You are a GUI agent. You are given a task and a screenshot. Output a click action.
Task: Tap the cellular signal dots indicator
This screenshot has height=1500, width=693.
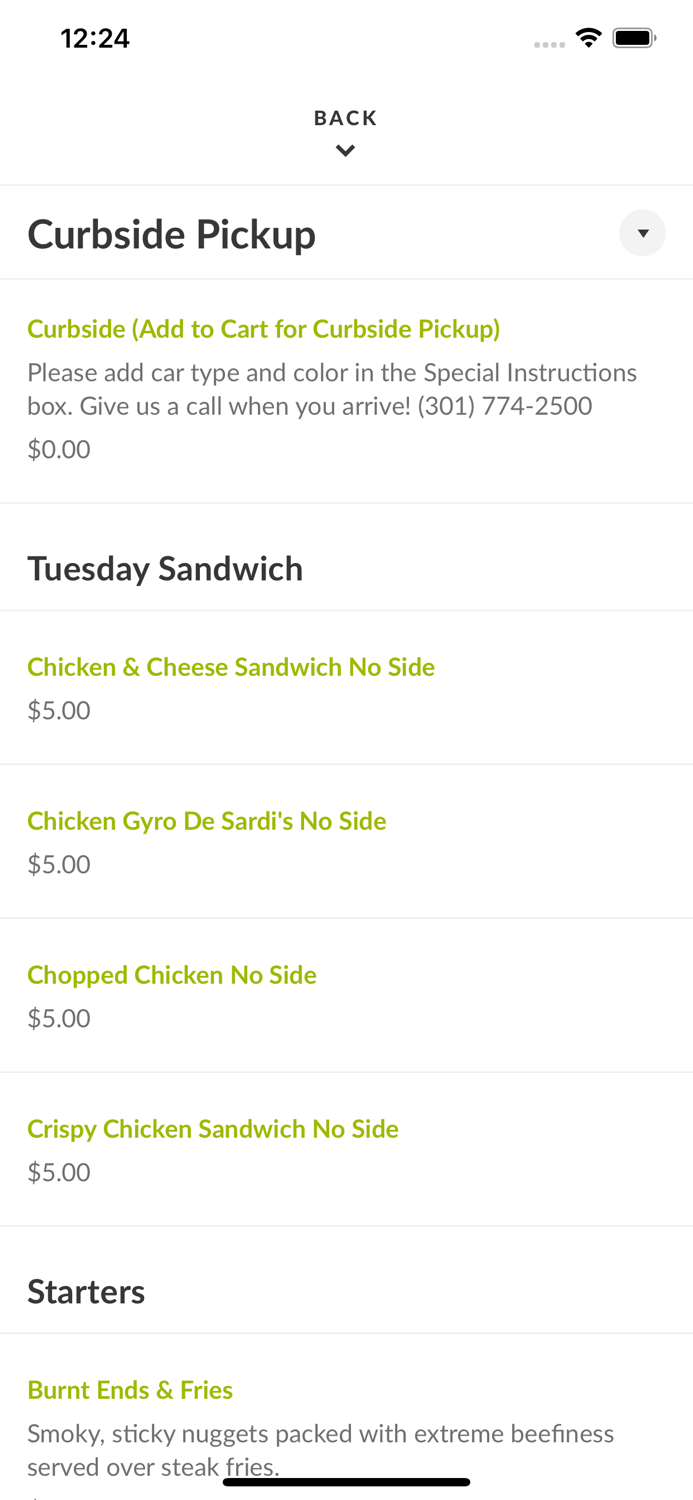550,43
